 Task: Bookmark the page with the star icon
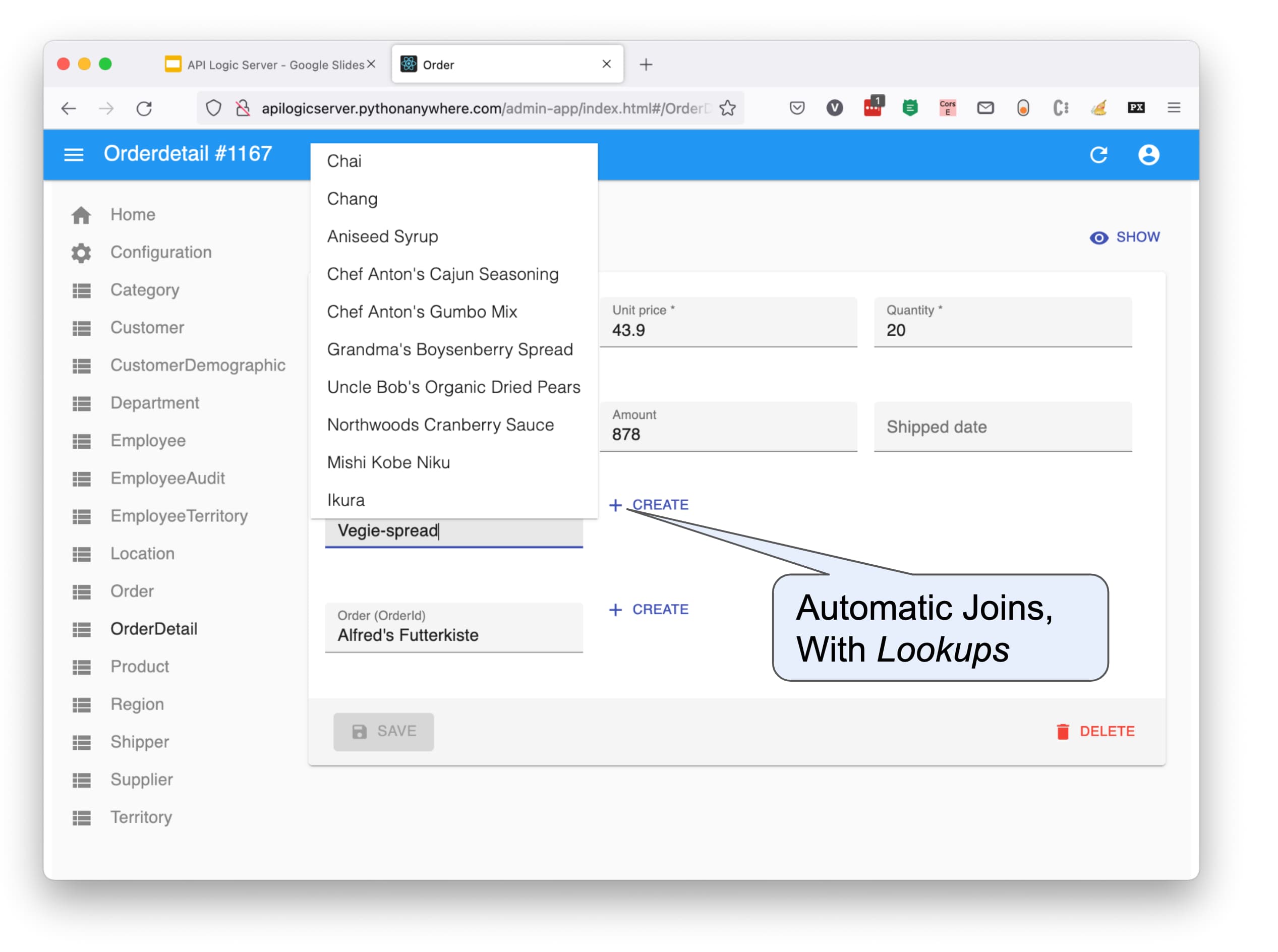click(727, 108)
